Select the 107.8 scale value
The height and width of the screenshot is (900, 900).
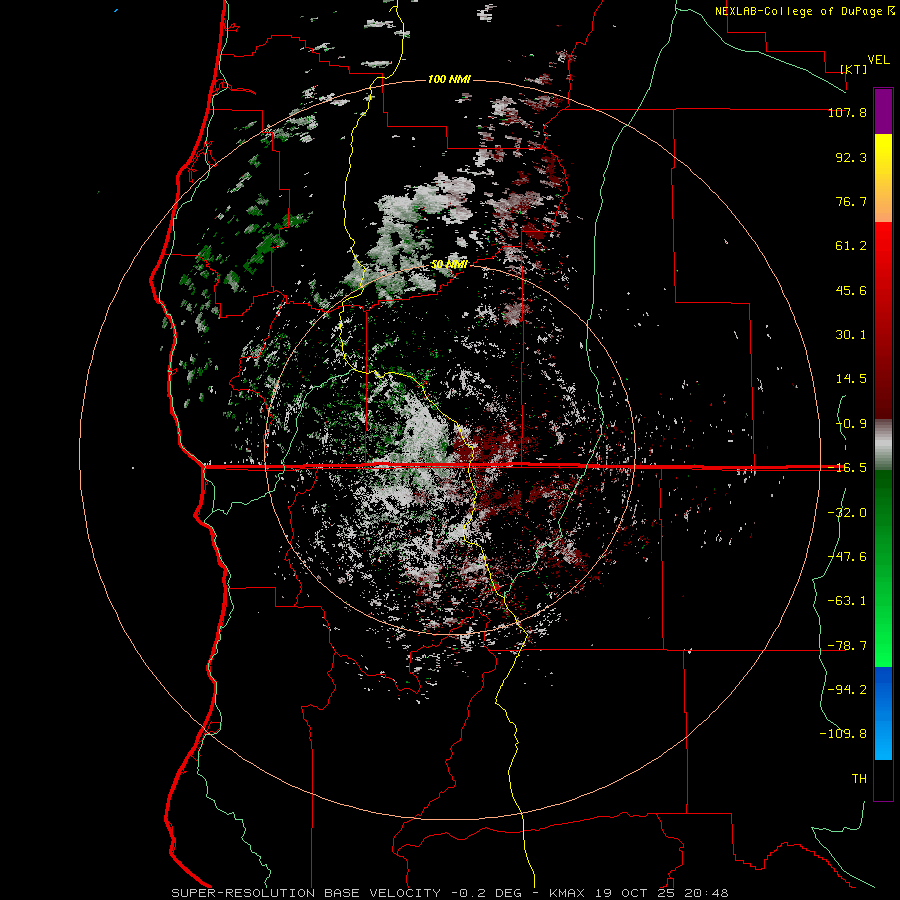tap(847, 112)
